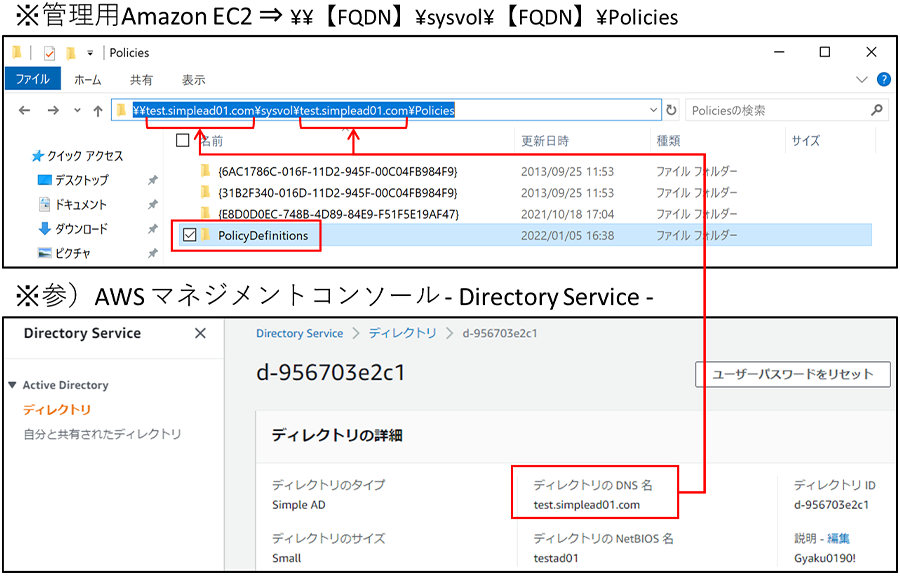Select folder {31B2F340-016D-11D2-945F-00C04FB984F9}

[x=338, y=192]
